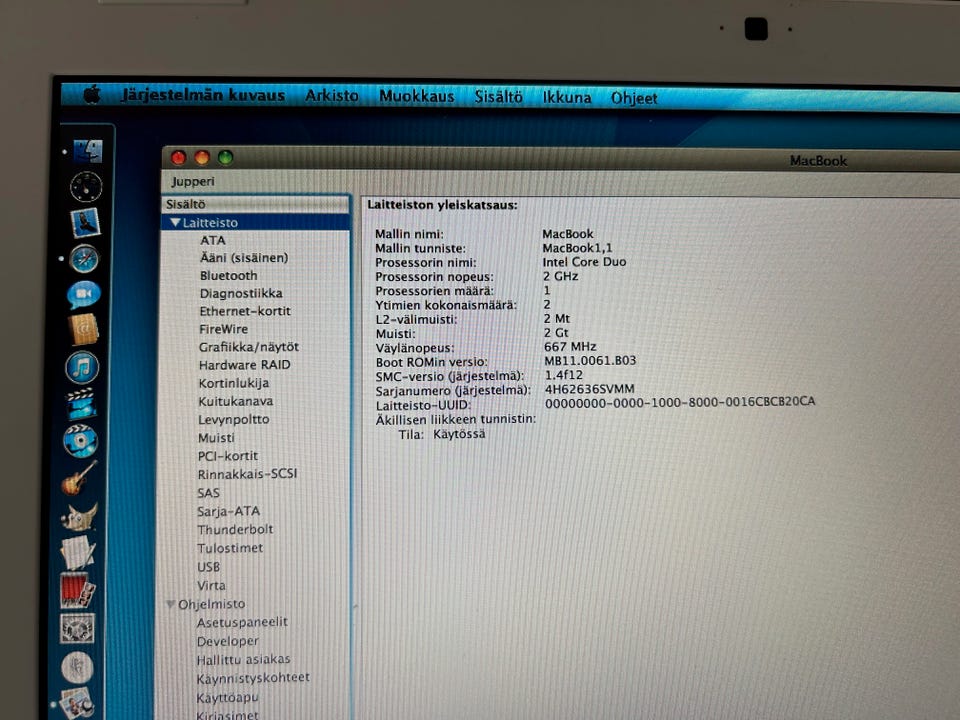Screen dimensions: 960x720
Task: Collapse the Laitteisto disclosure triangle
Action: [175, 222]
